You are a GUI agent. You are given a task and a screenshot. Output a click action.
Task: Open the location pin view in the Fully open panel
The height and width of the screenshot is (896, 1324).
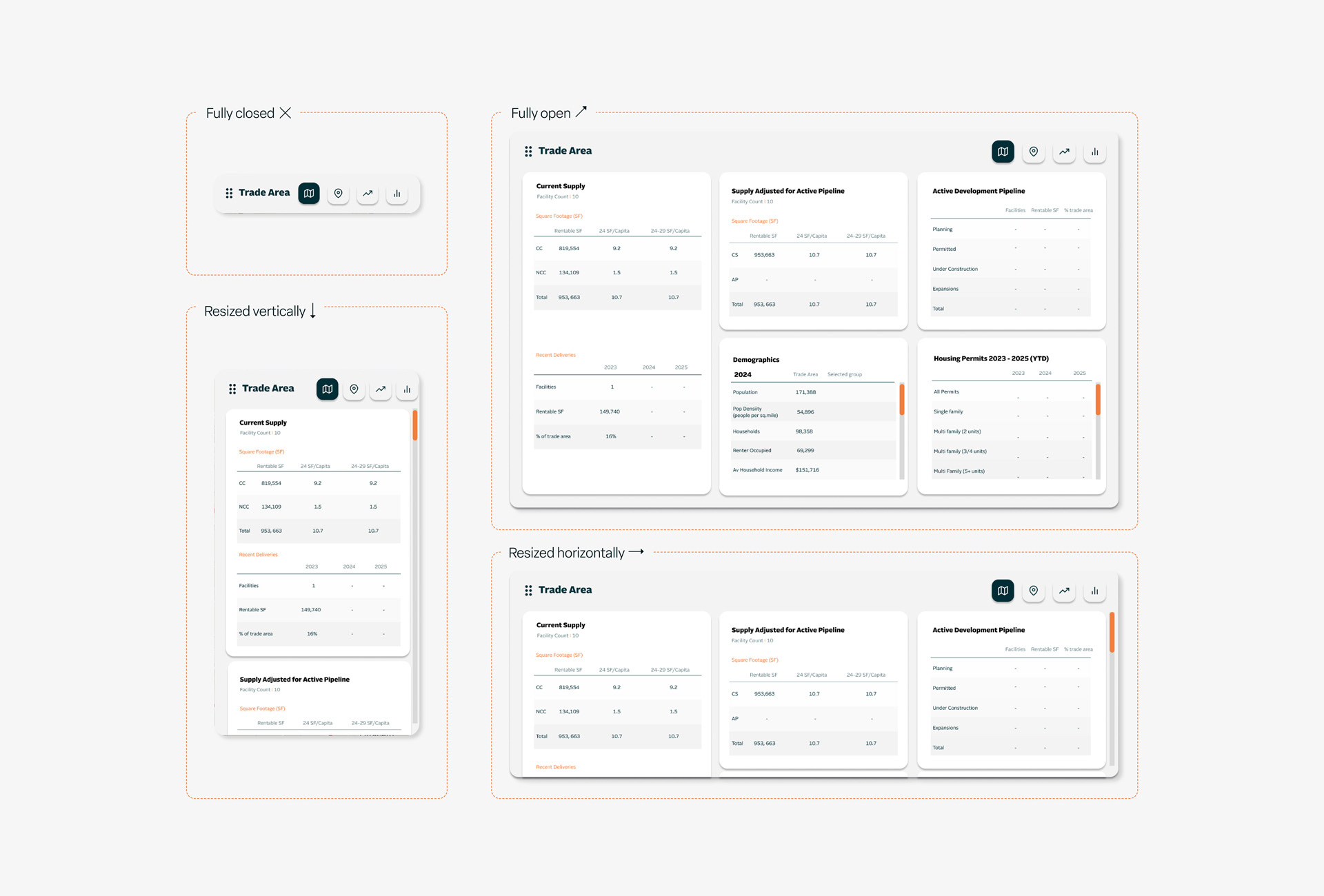pos(1033,152)
